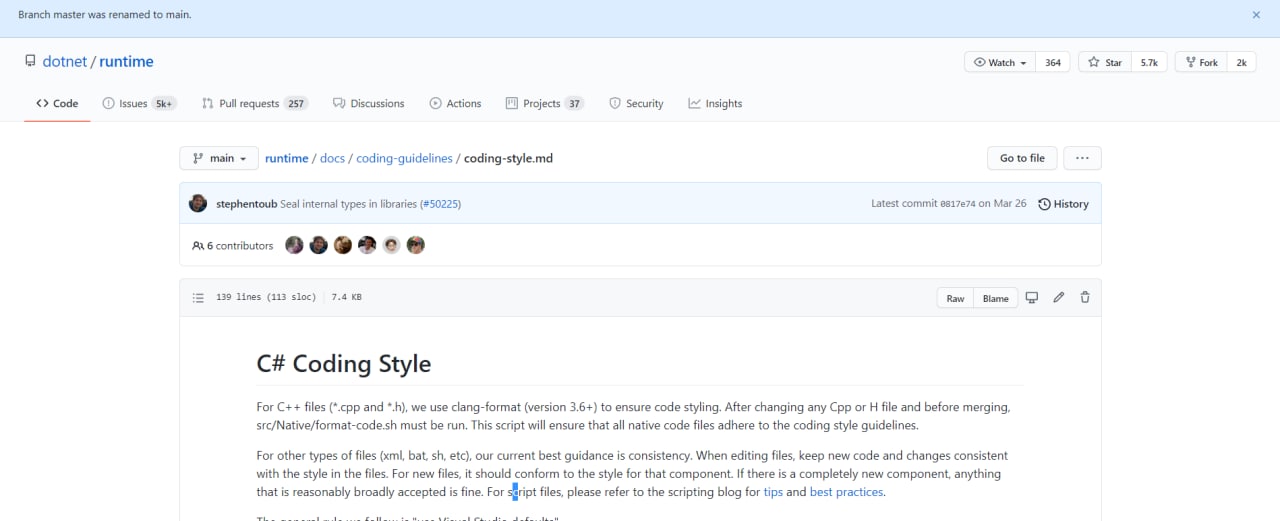
Task: Open the first contributor avatar
Action: coord(294,245)
